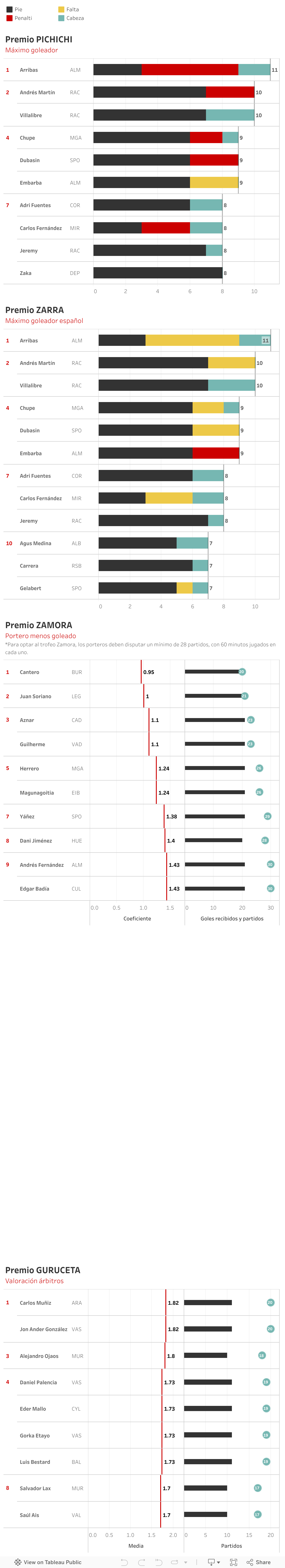
Task: Click Embarba's yellow Falta bar in Pichichi
Action: pos(214,183)
